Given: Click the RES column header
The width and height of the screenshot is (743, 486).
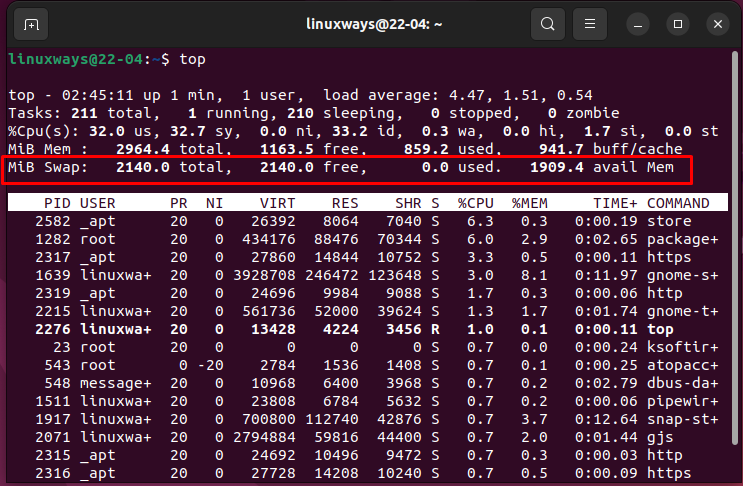Looking at the screenshot, I should coord(345,203).
